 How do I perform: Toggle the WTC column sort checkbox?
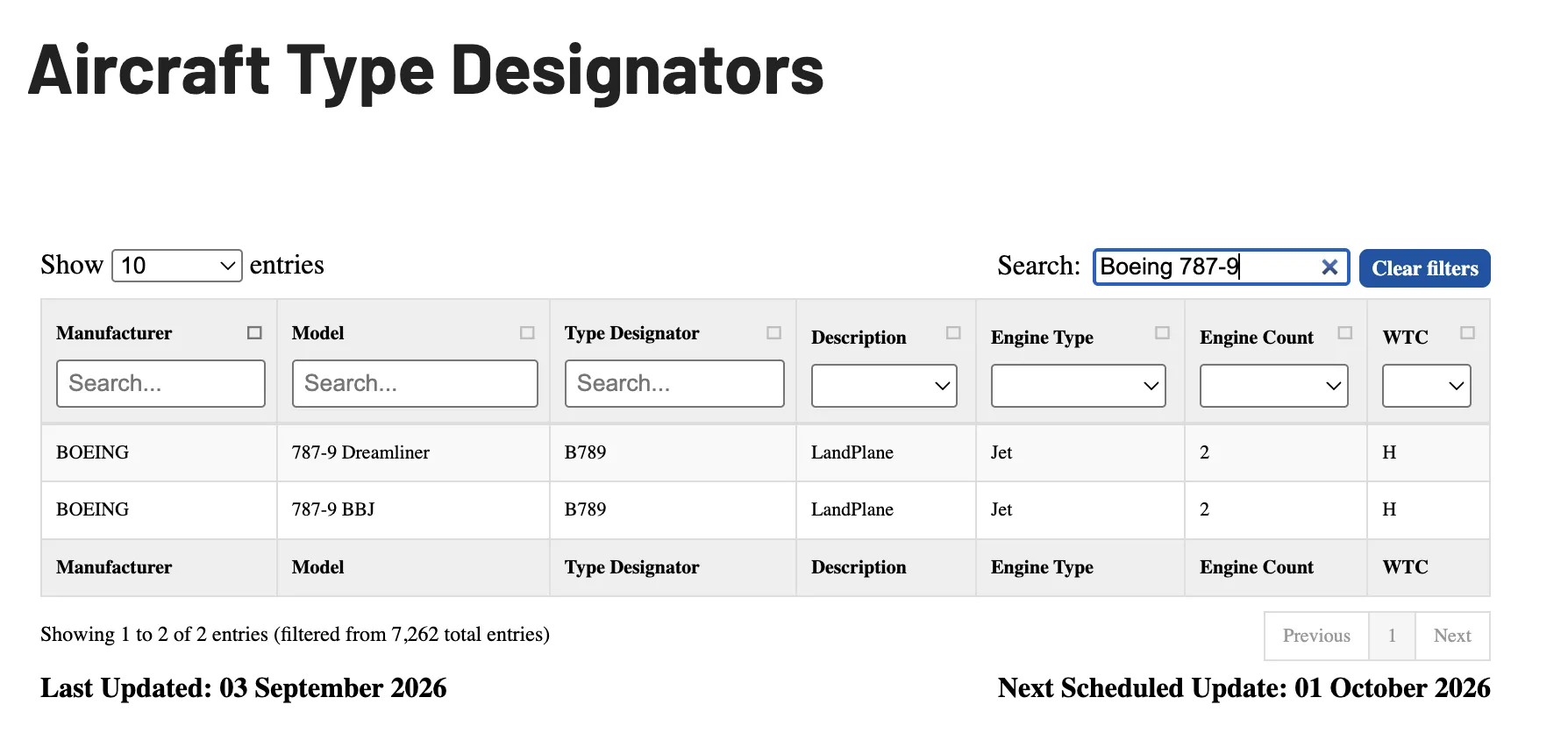click(1467, 333)
